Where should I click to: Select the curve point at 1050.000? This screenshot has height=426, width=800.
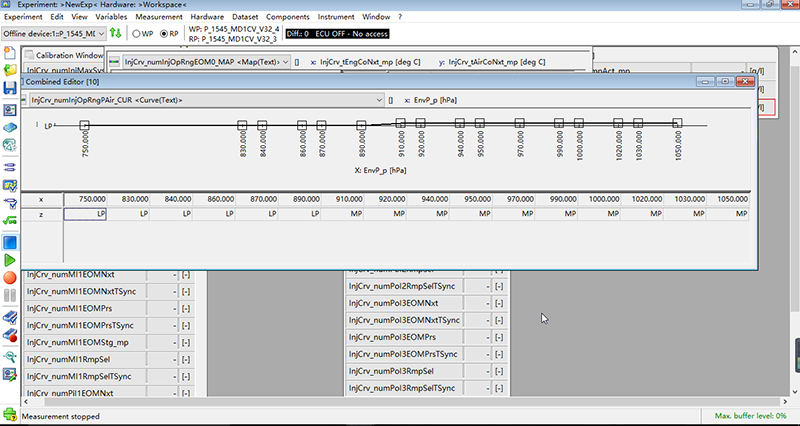coord(677,122)
